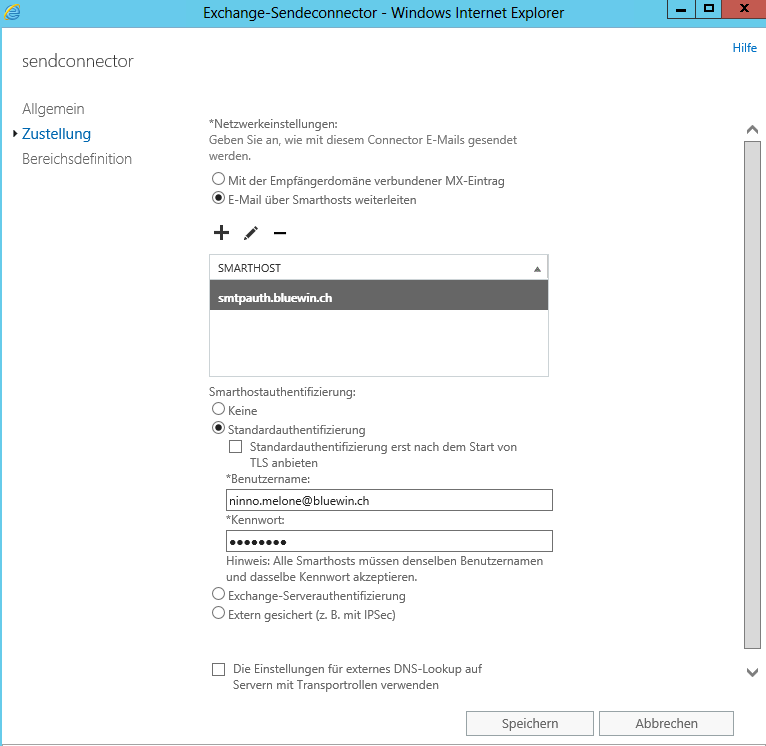Click the Internet Explorer logo in the title bar
Viewport: 766px width, 746px height.
click(12, 12)
